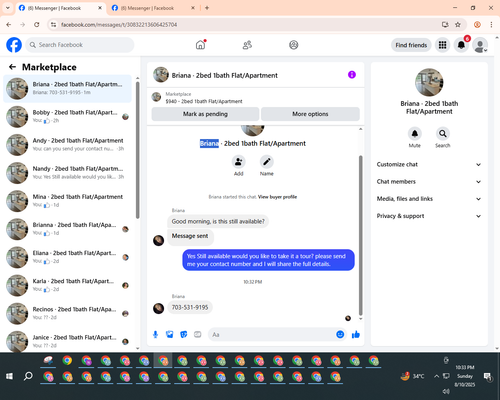Open the taskbar notification center icon
This screenshot has width=500, height=400.
point(488,377)
